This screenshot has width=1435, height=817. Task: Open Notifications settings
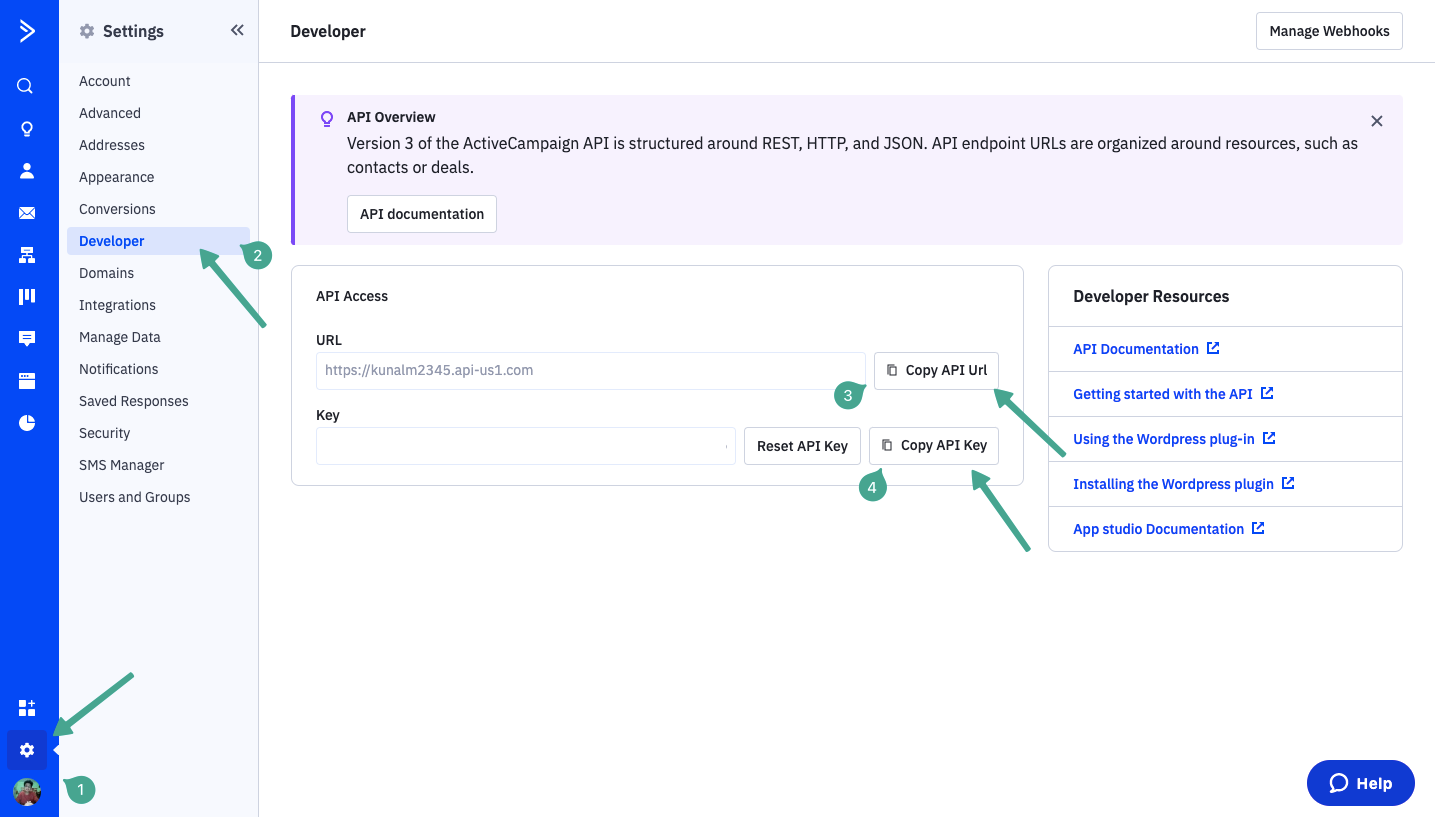click(119, 369)
